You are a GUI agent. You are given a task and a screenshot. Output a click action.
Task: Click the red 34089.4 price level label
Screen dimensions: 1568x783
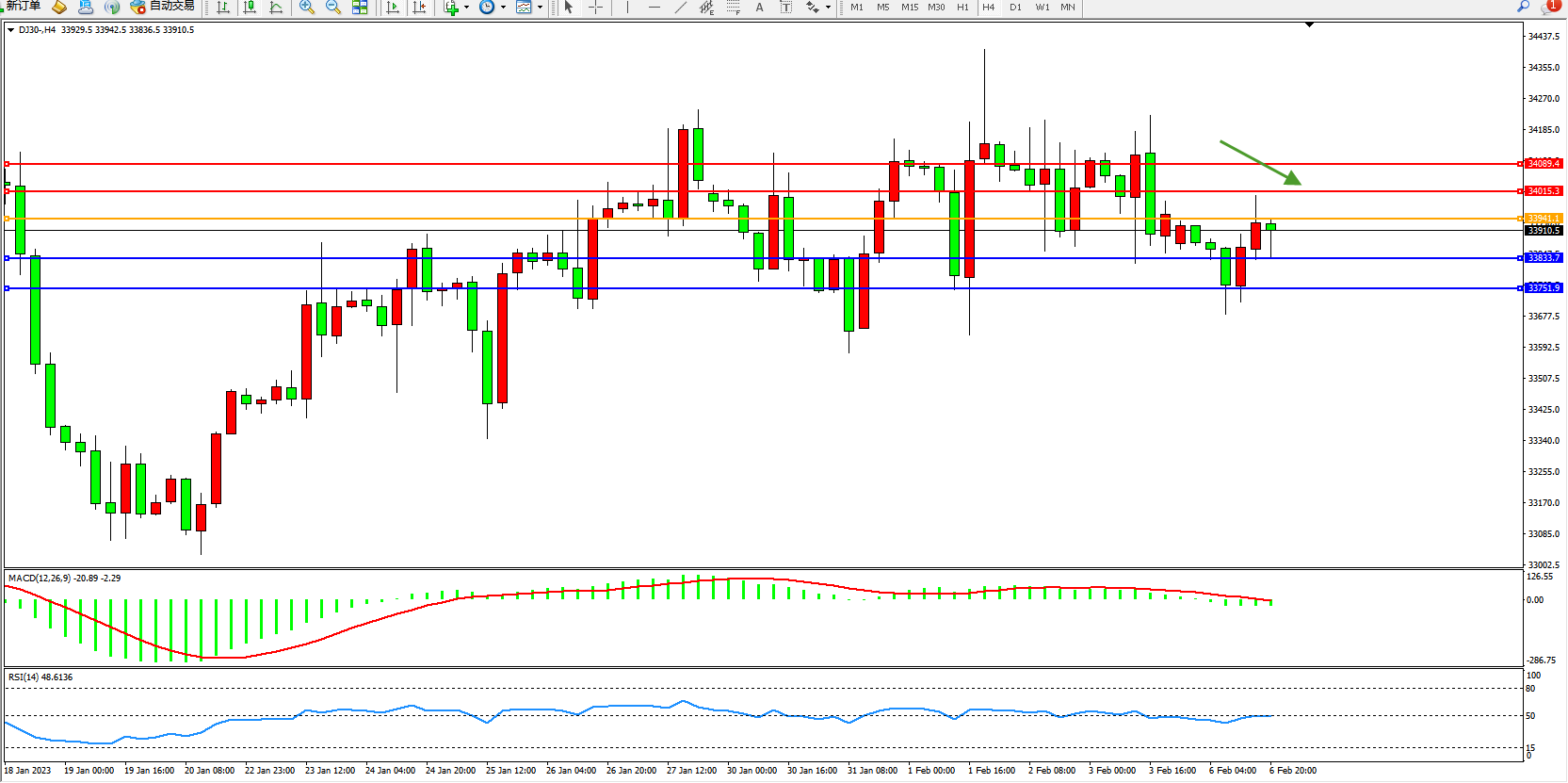point(1544,164)
